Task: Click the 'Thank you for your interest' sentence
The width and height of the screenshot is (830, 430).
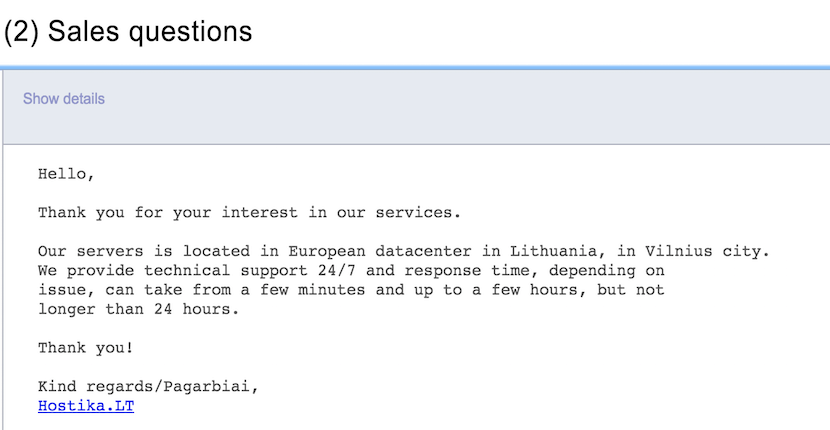Action: [x=249, y=213]
